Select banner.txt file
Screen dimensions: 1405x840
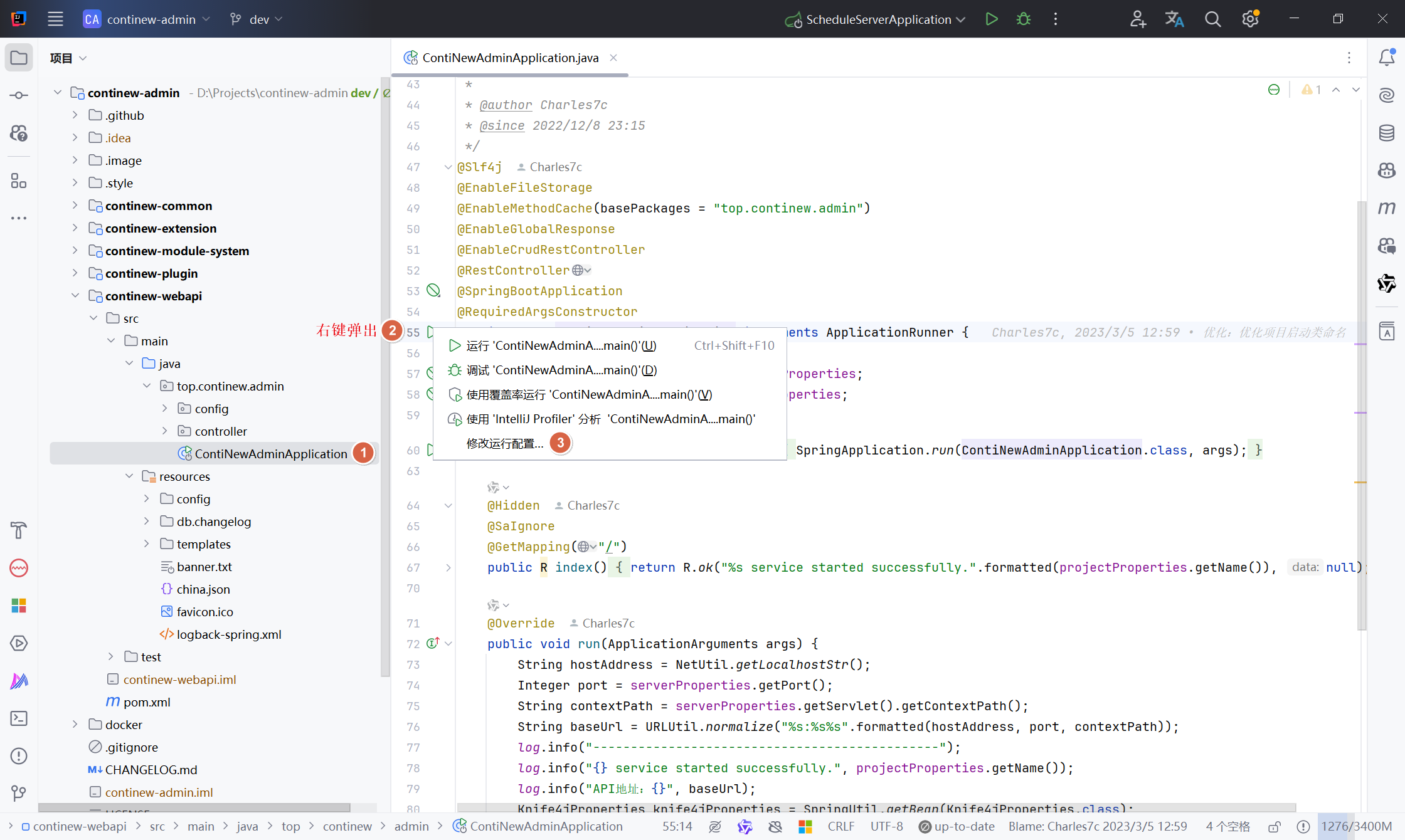click(x=196, y=567)
